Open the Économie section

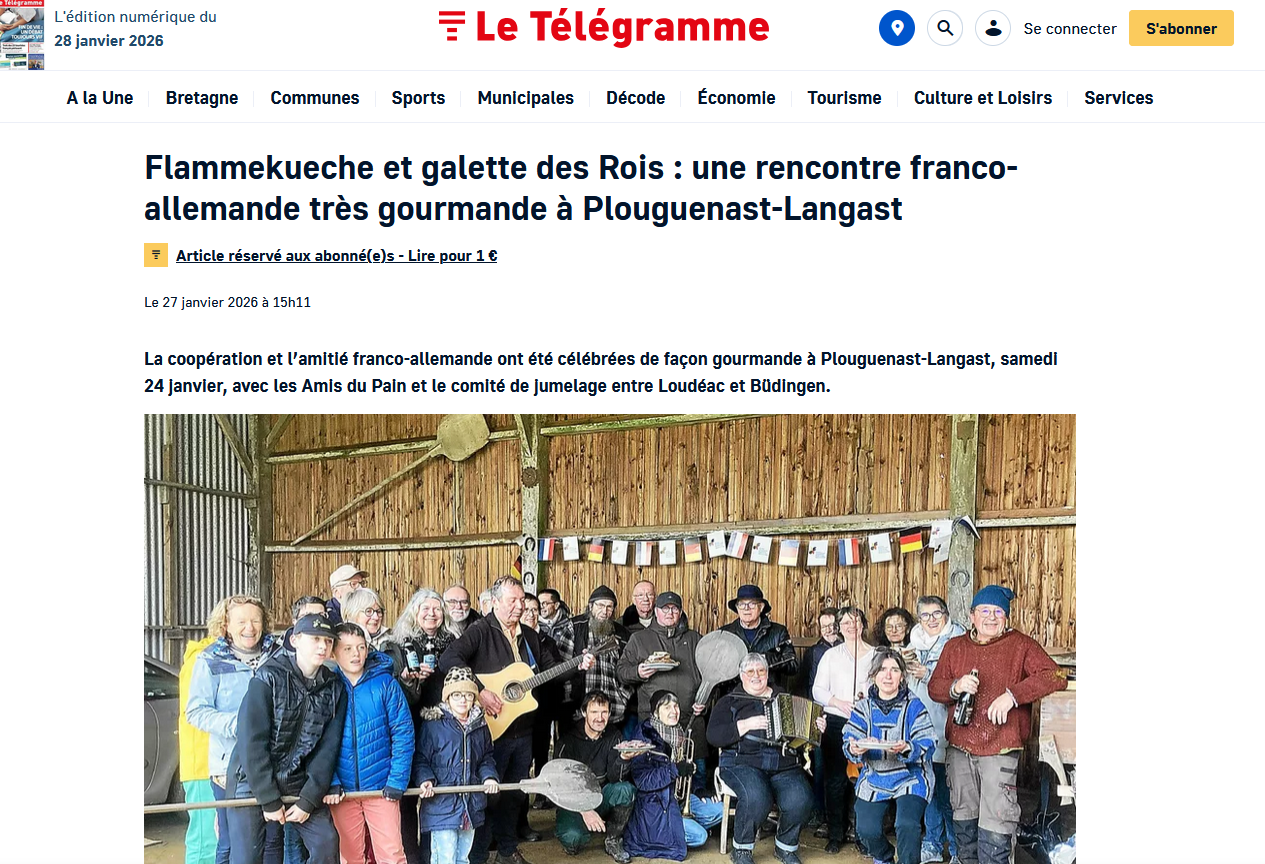coord(737,98)
